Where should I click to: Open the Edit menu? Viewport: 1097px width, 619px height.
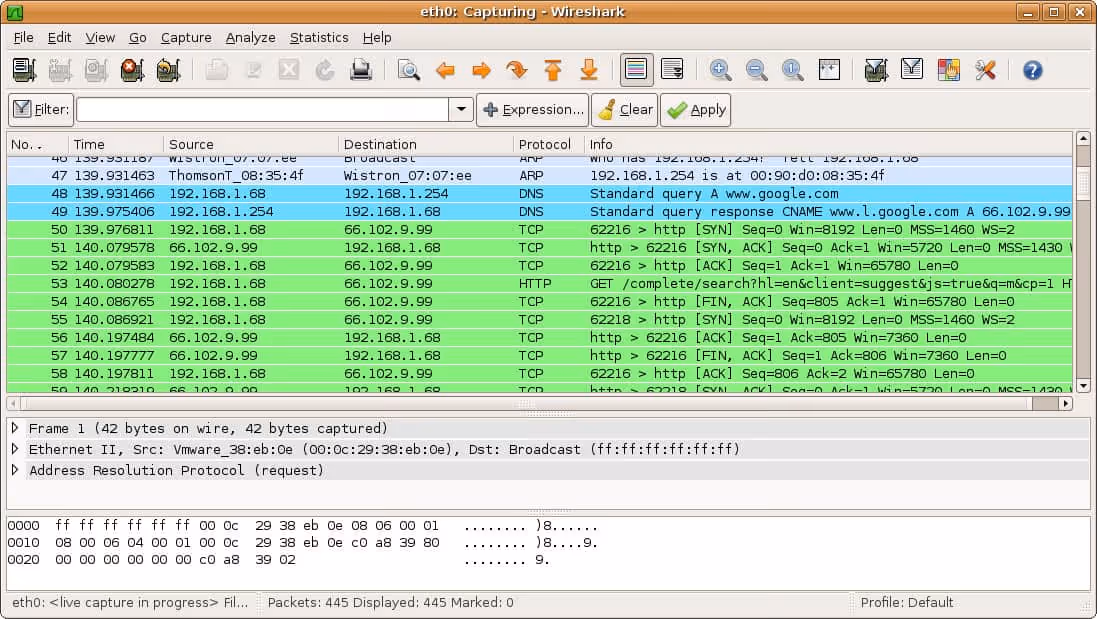[59, 38]
